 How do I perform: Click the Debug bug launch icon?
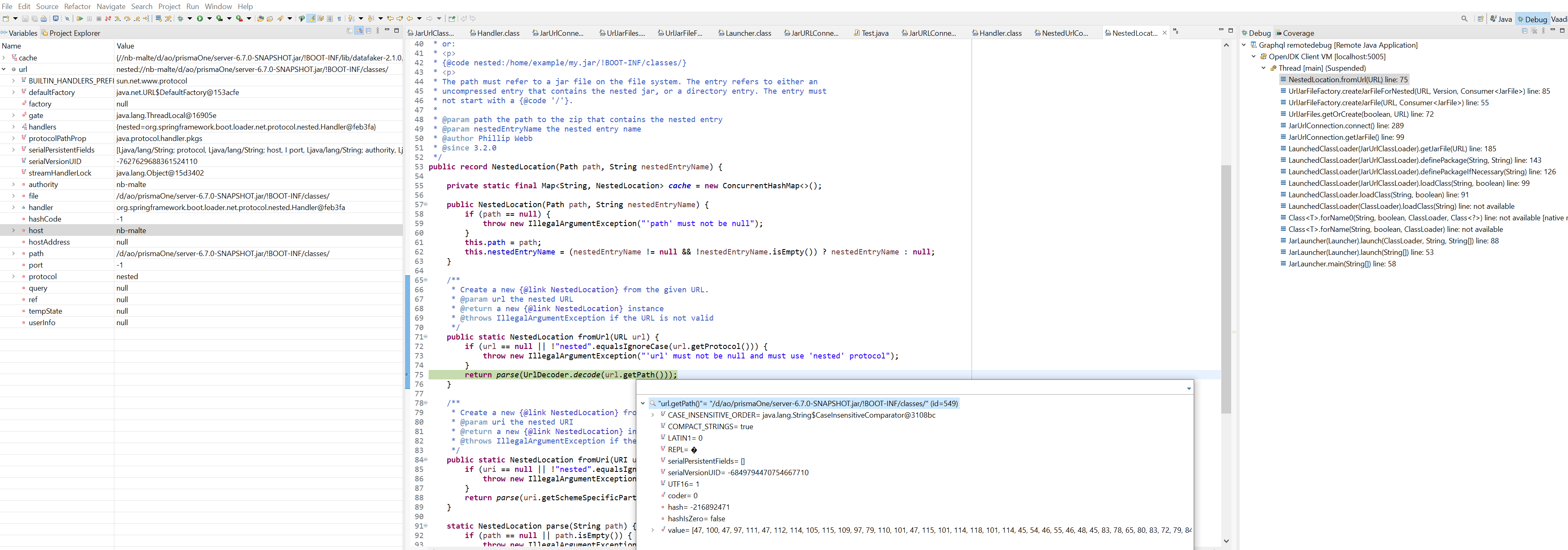180,19
